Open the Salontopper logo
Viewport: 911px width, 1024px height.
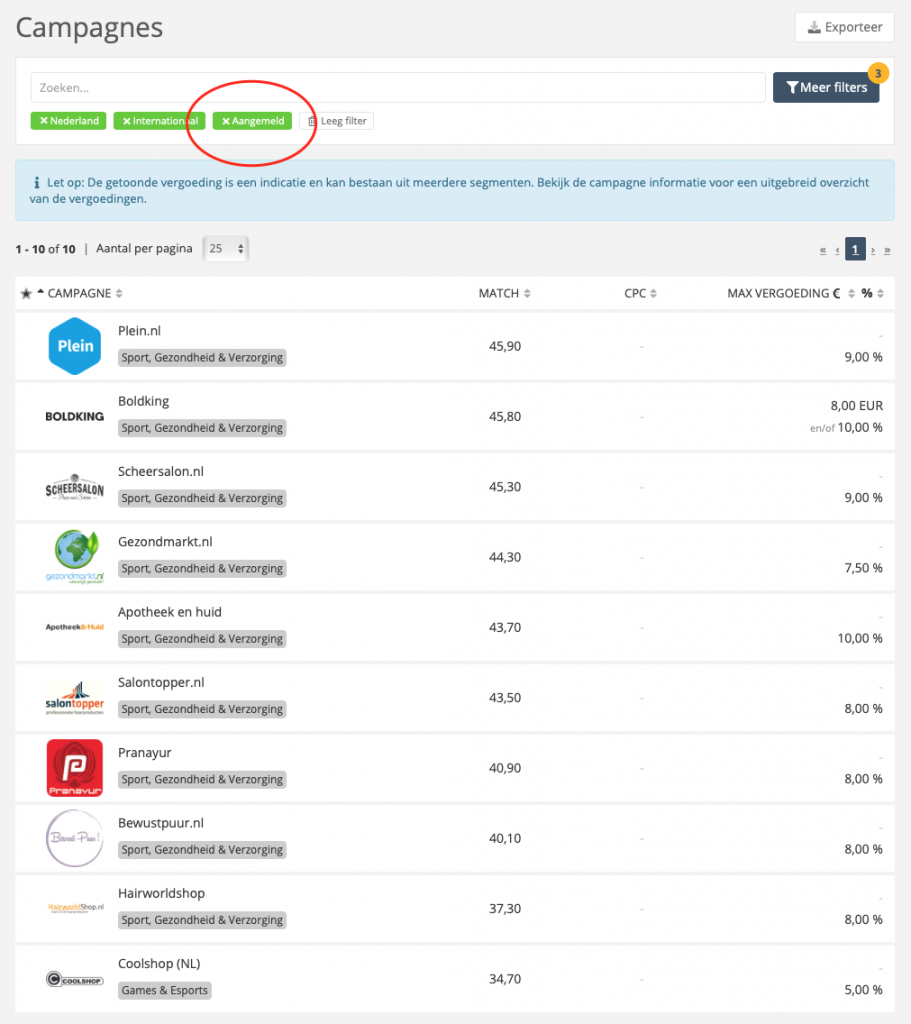click(74, 698)
